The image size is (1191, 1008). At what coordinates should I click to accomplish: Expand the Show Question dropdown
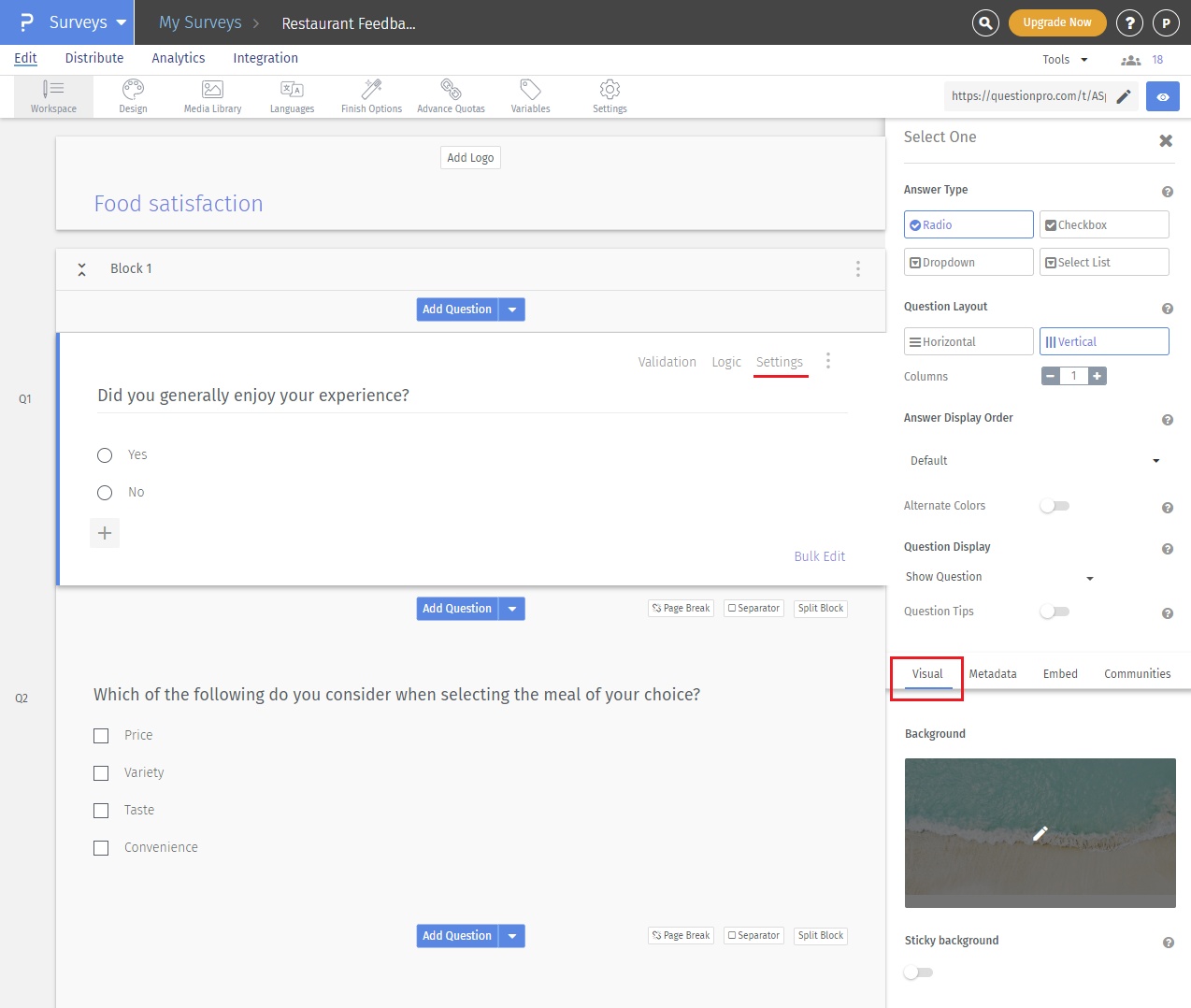click(998, 578)
